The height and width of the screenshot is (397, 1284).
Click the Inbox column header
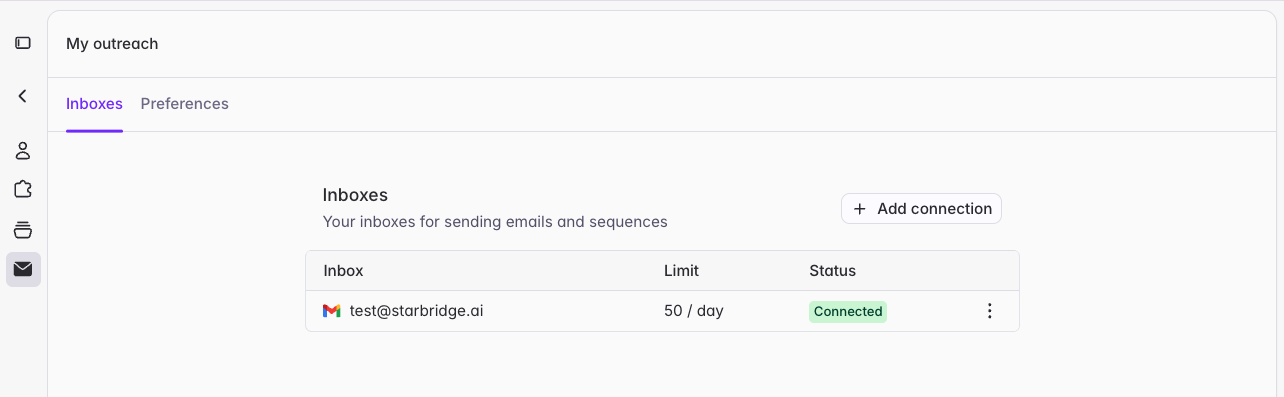(x=343, y=271)
